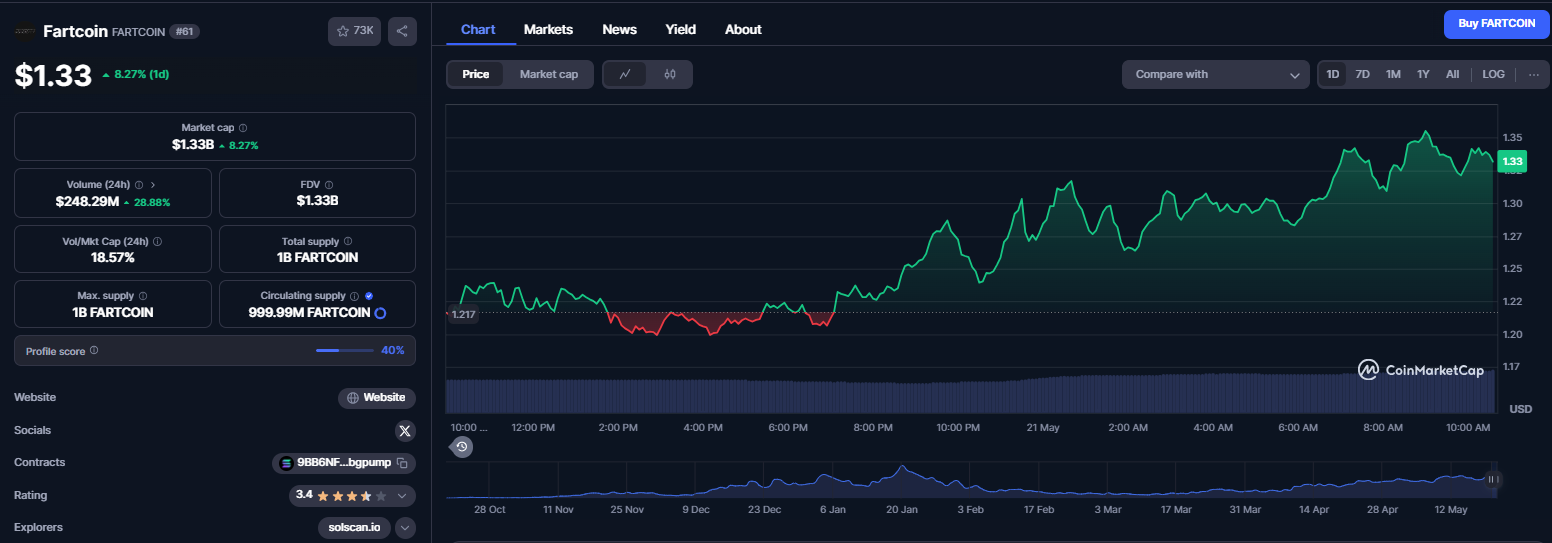Viewport: 1552px width, 543px height.
Task: Open the Compare with dropdown
Action: point(1215,74)
